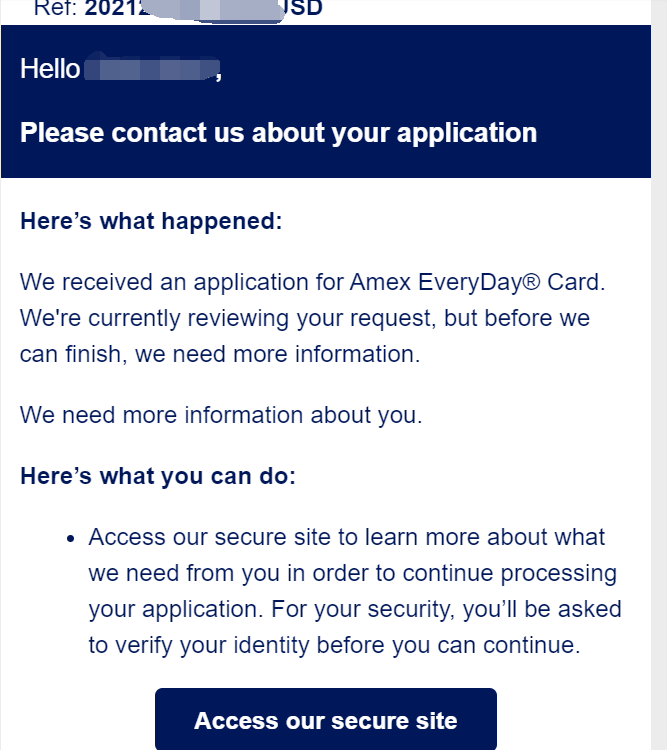Click the to verify your identity line
The height and width of the screenshot is (750, 667).
[x=334, y=645]
